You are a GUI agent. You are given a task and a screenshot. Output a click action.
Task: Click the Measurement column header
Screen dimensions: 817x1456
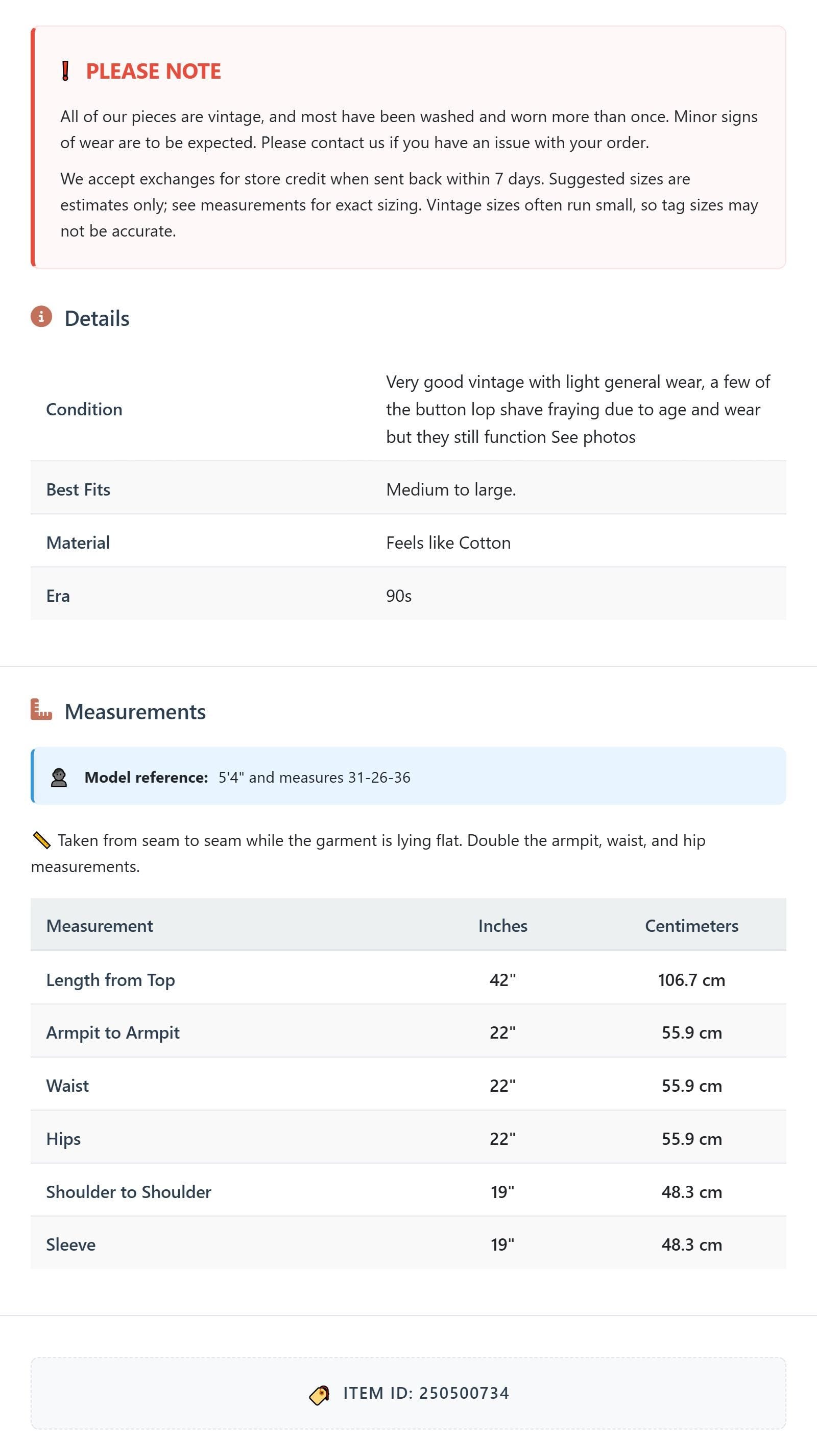click(100, 926)
